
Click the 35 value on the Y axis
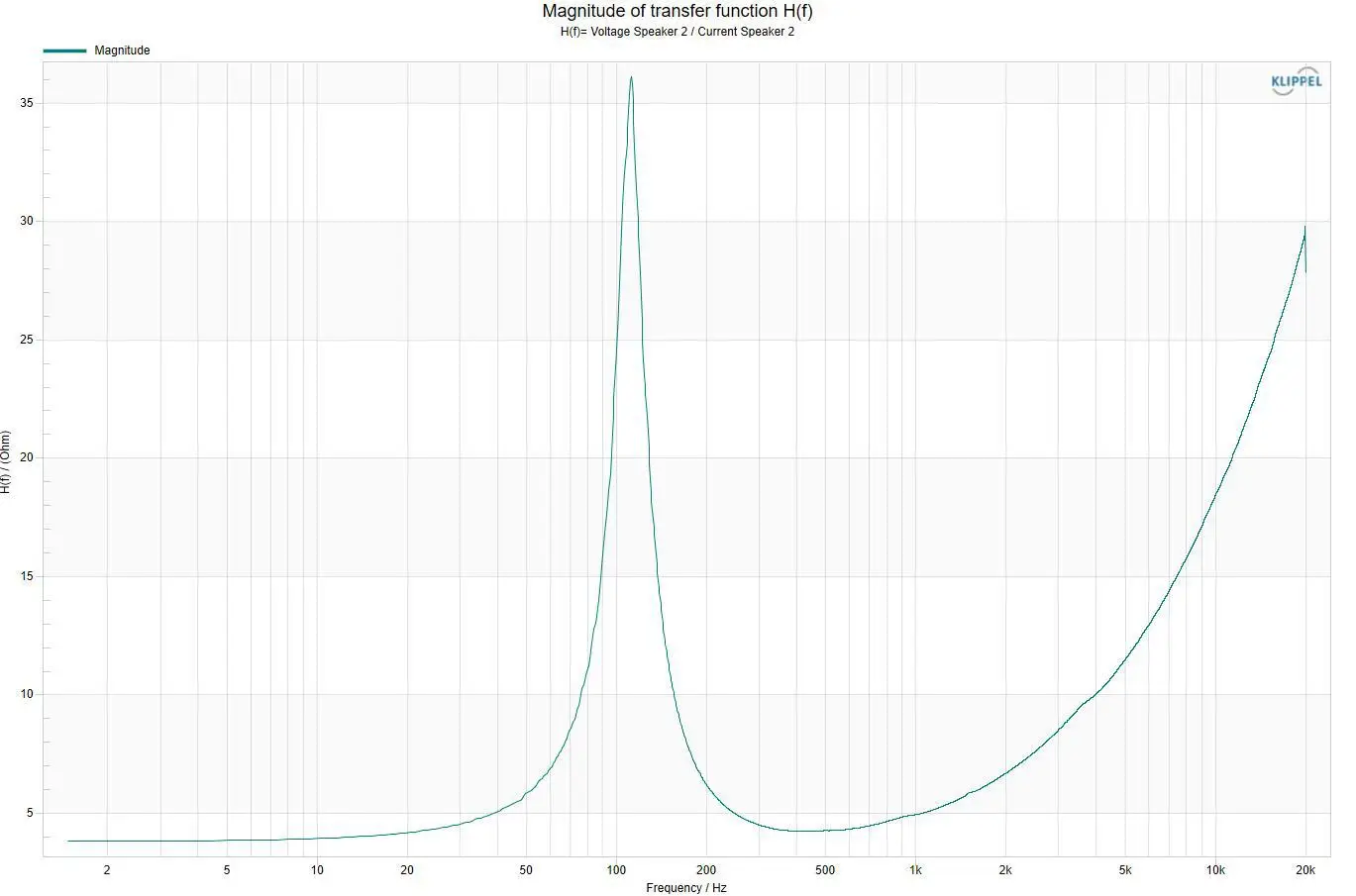point(27,103)
